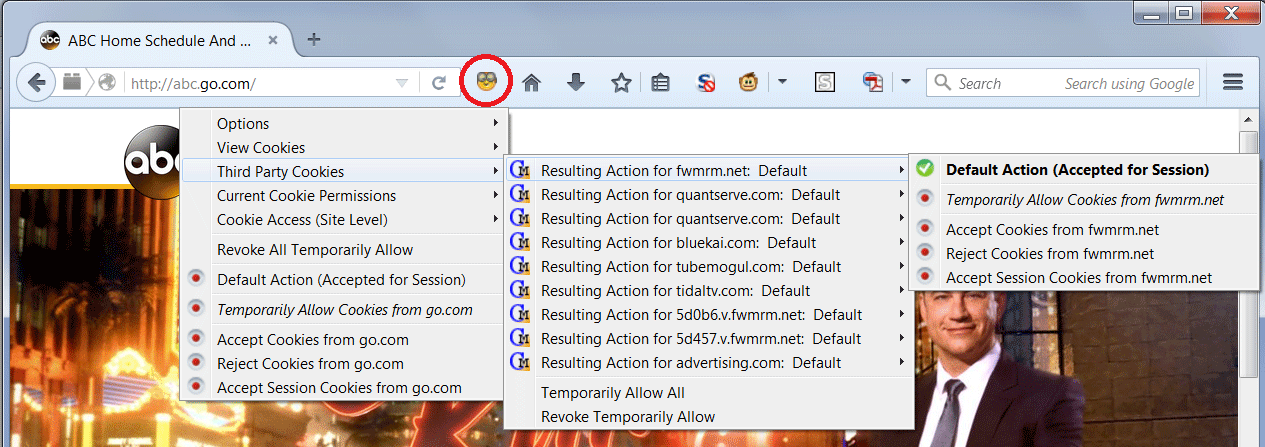
Task: Click the http://abc.go.com/ address field
Action: 258,83
